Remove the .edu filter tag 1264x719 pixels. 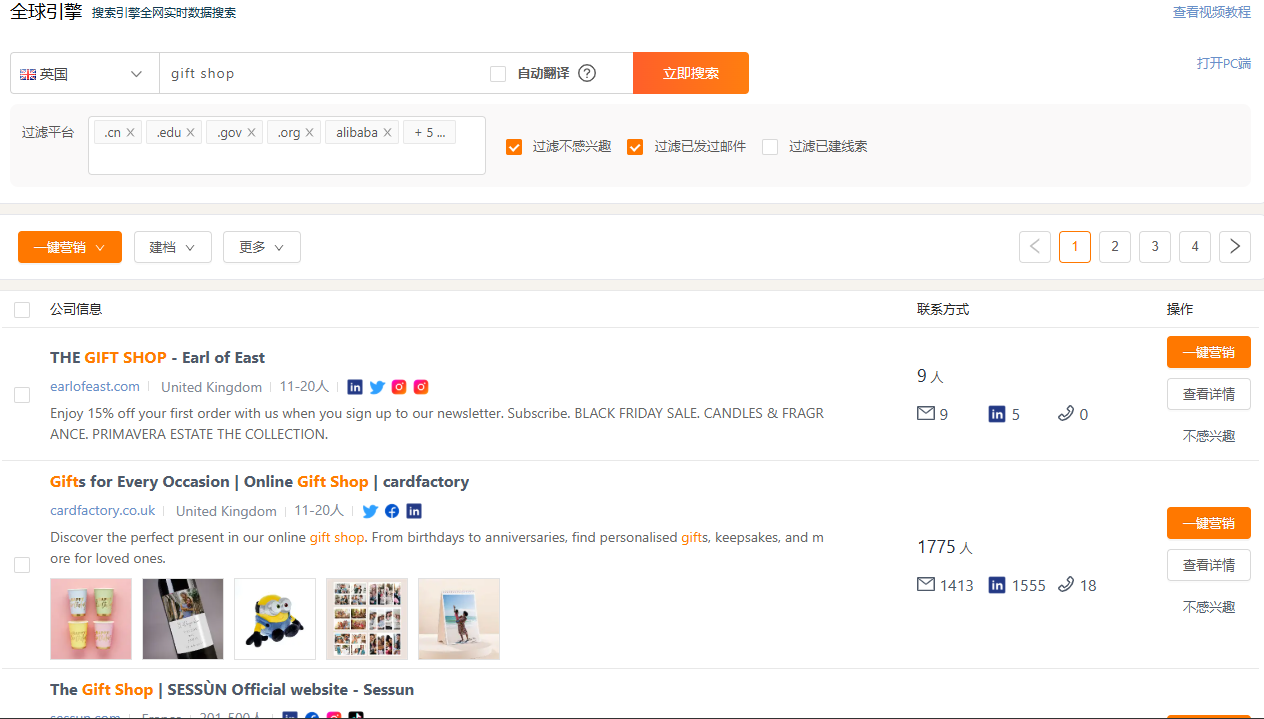pyautogui.click(x=191, y=132)
